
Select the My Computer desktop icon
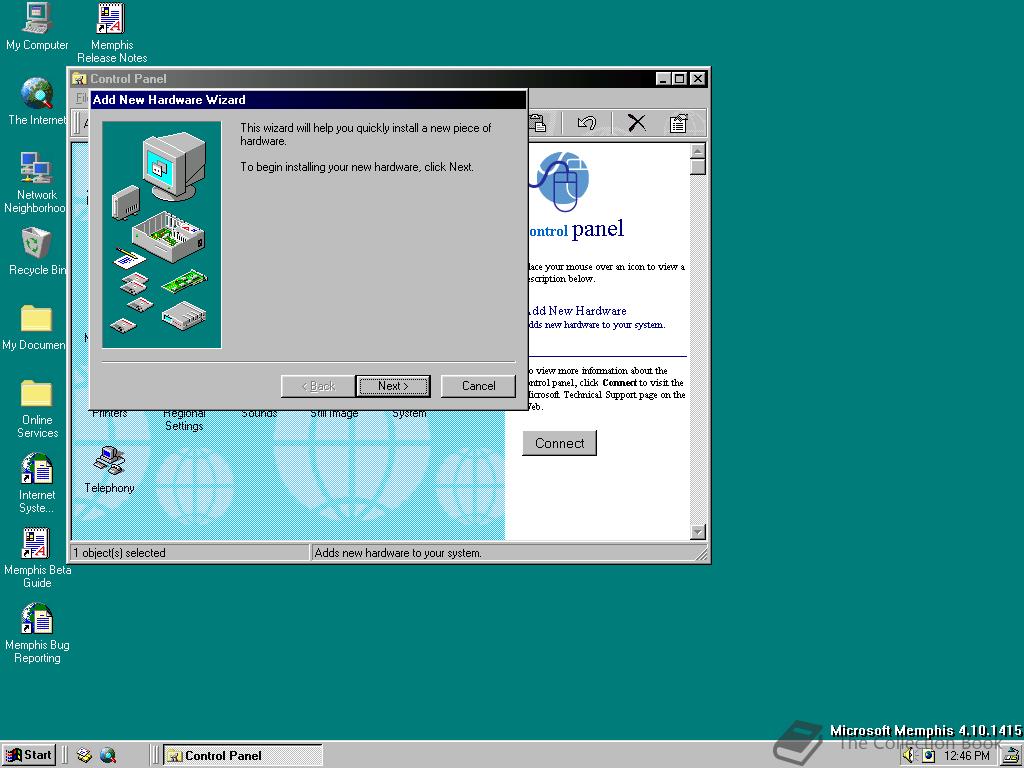point(37,27)
